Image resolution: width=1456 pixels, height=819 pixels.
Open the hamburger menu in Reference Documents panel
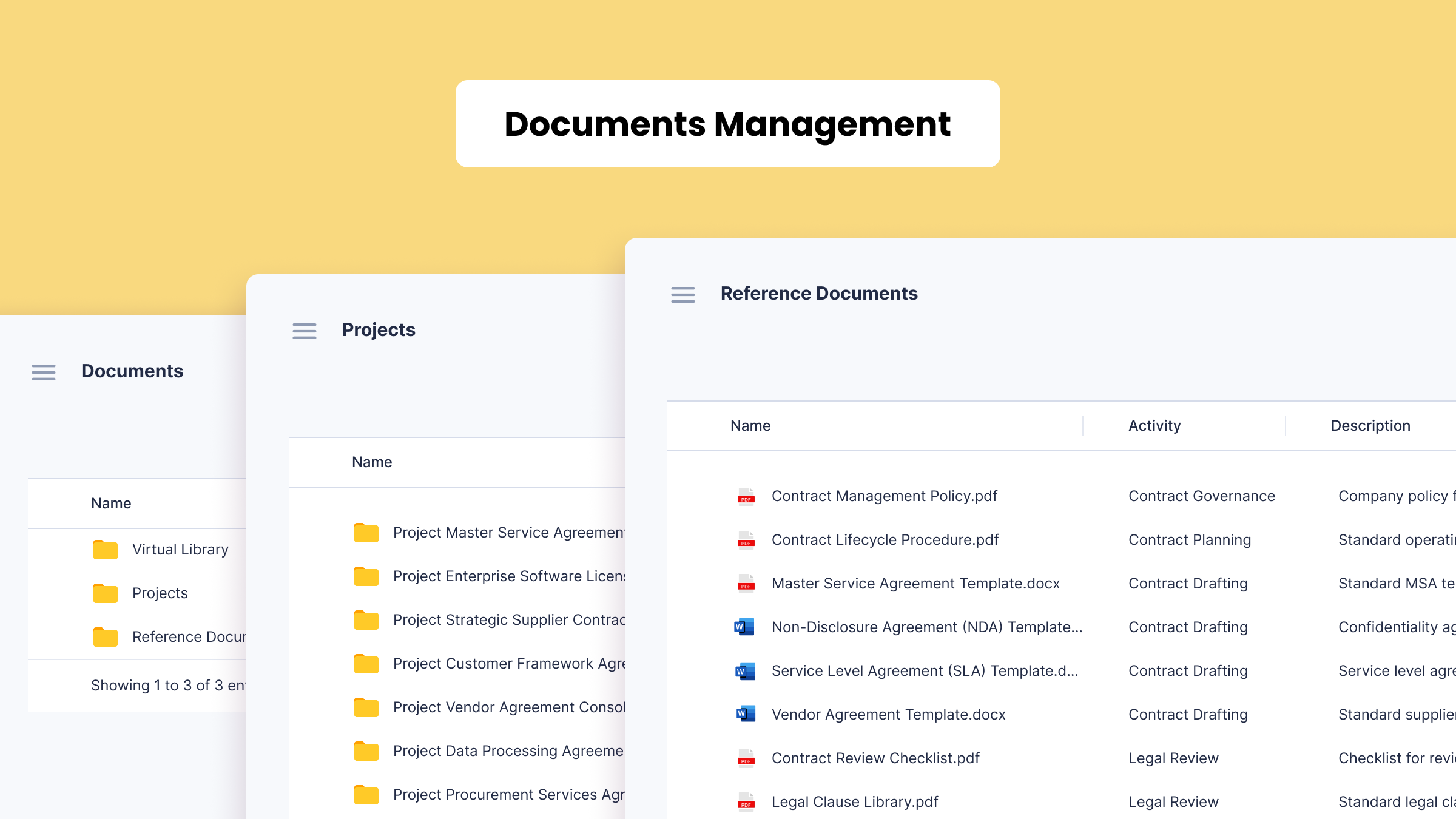pyautogui.click(x=683, y=294)
